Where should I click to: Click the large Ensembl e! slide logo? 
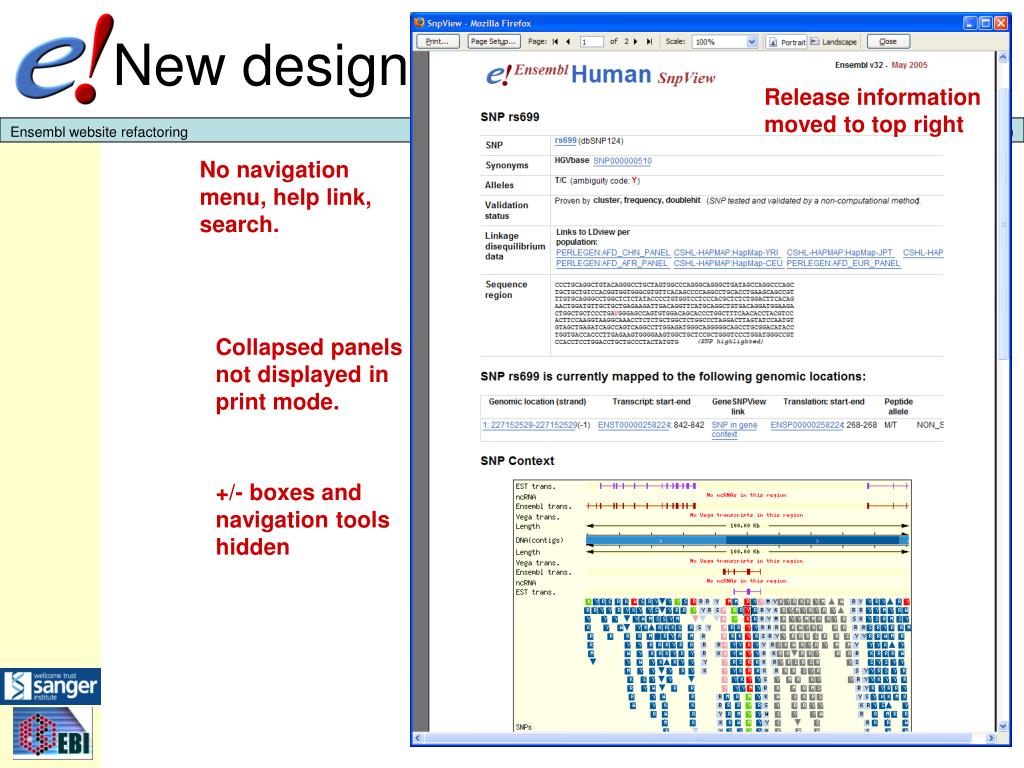64,60
